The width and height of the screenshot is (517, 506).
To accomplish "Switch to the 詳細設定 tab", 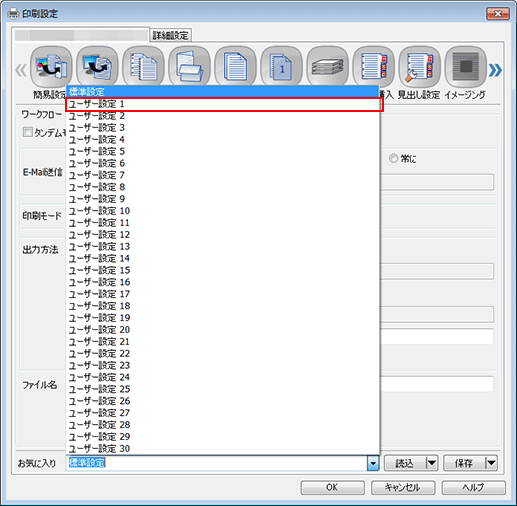I will pyautogui.click(x=170, y=35).
